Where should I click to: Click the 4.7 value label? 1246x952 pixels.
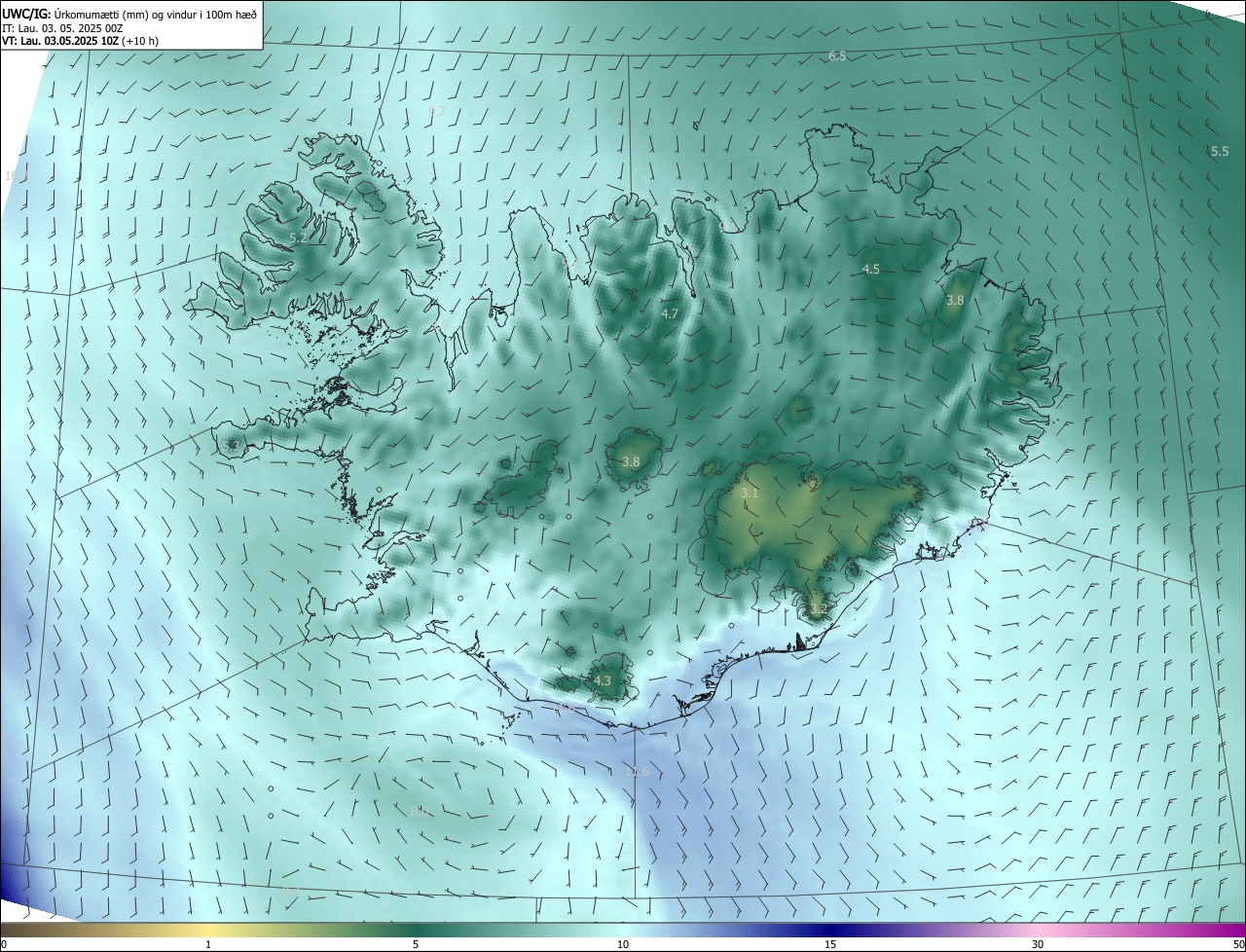pyautogui.click(x=670, y=314)
